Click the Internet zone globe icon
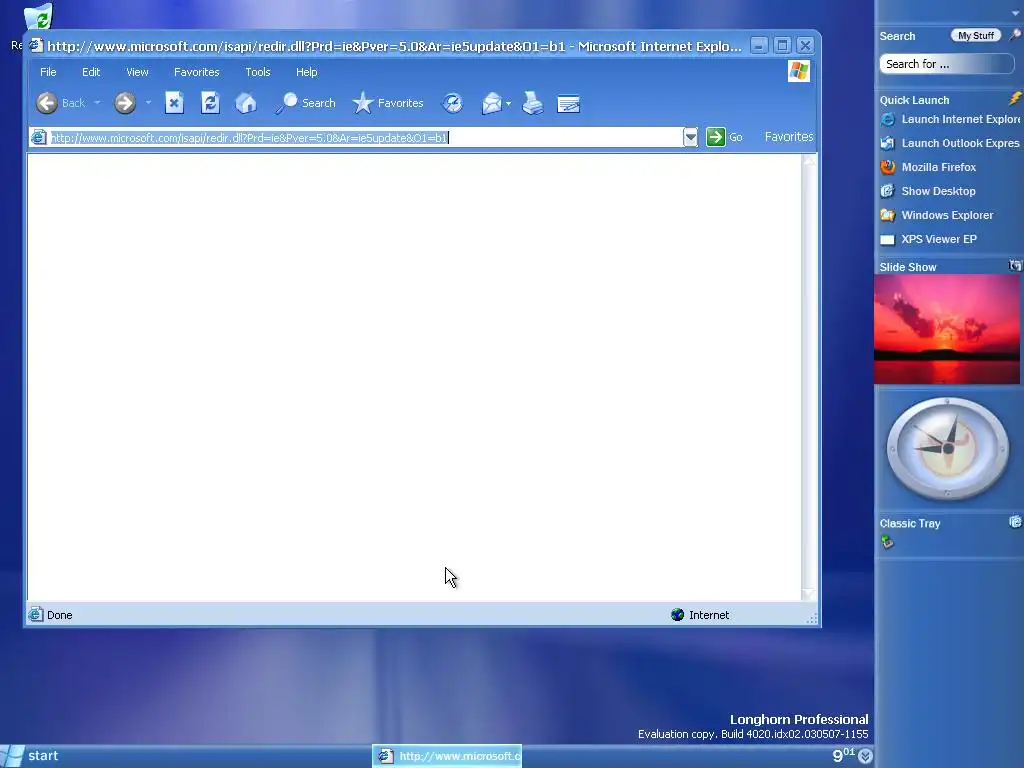 coord(677,615)
